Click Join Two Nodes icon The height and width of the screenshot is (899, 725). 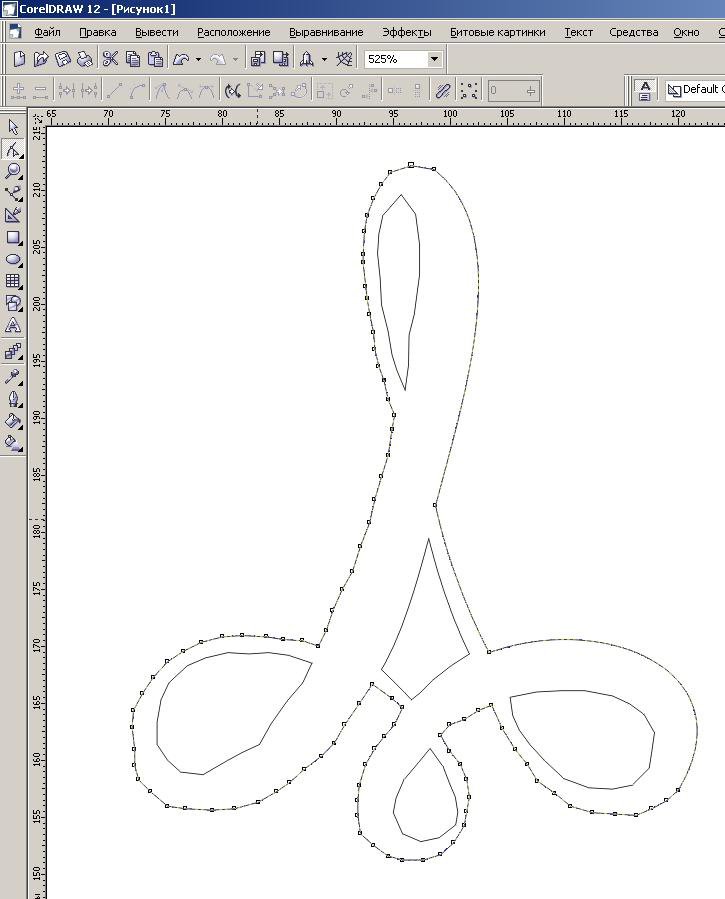pyautogui.click(x=67, y=90)
